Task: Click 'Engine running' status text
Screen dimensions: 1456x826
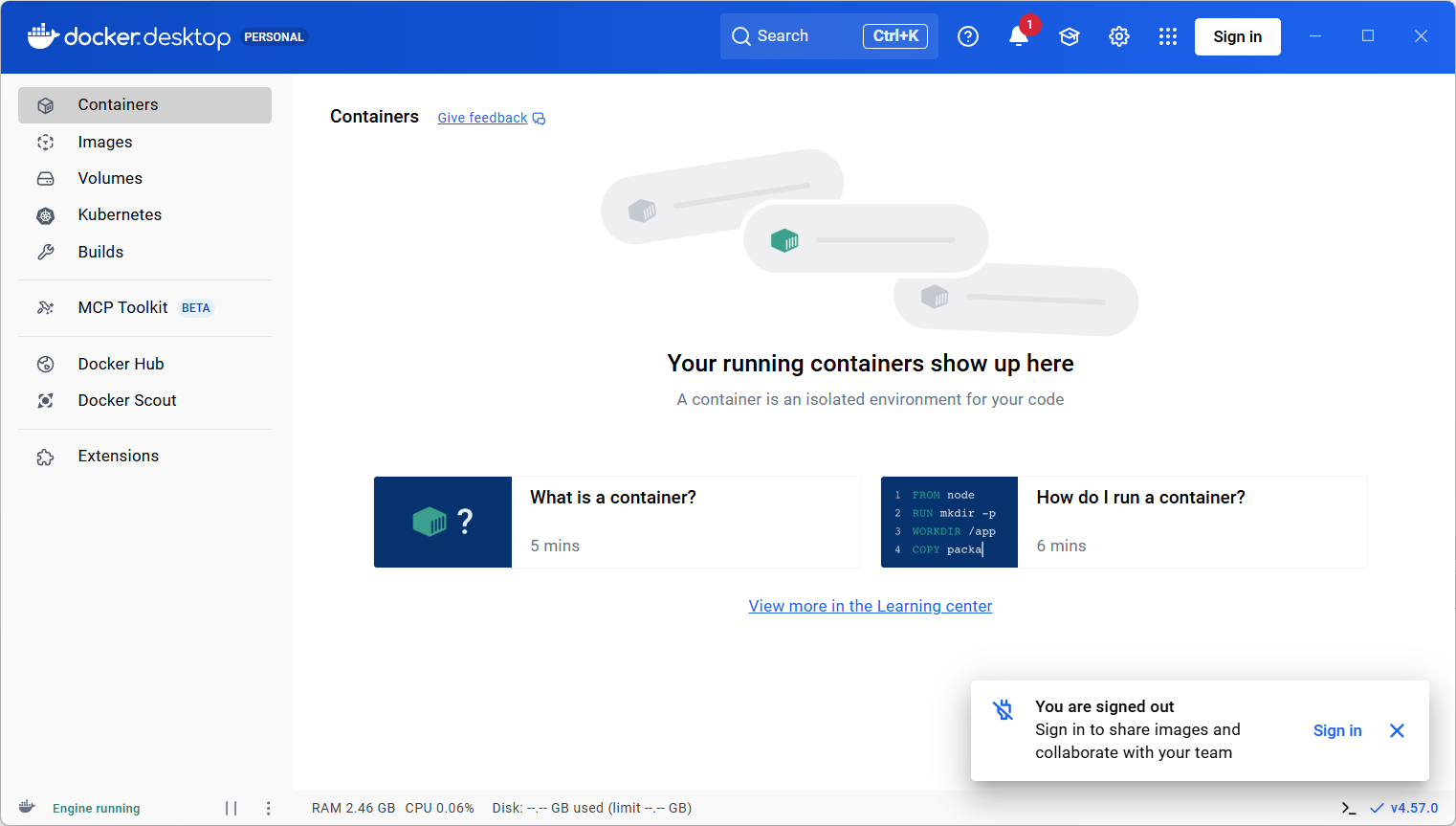Action: (97, 809)
